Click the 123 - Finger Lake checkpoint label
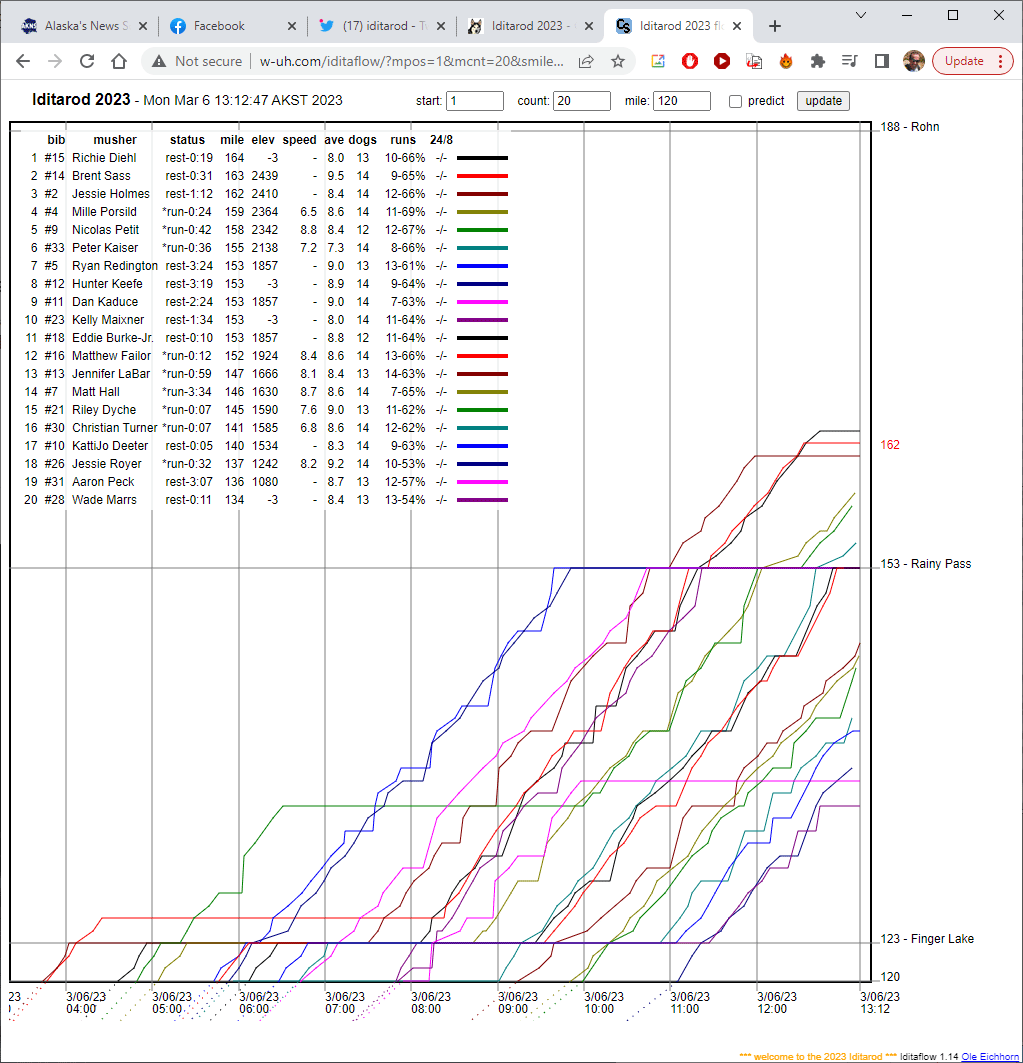Screen dimensions: 1023x1063 pyautogui.click(x=927, y=939)
